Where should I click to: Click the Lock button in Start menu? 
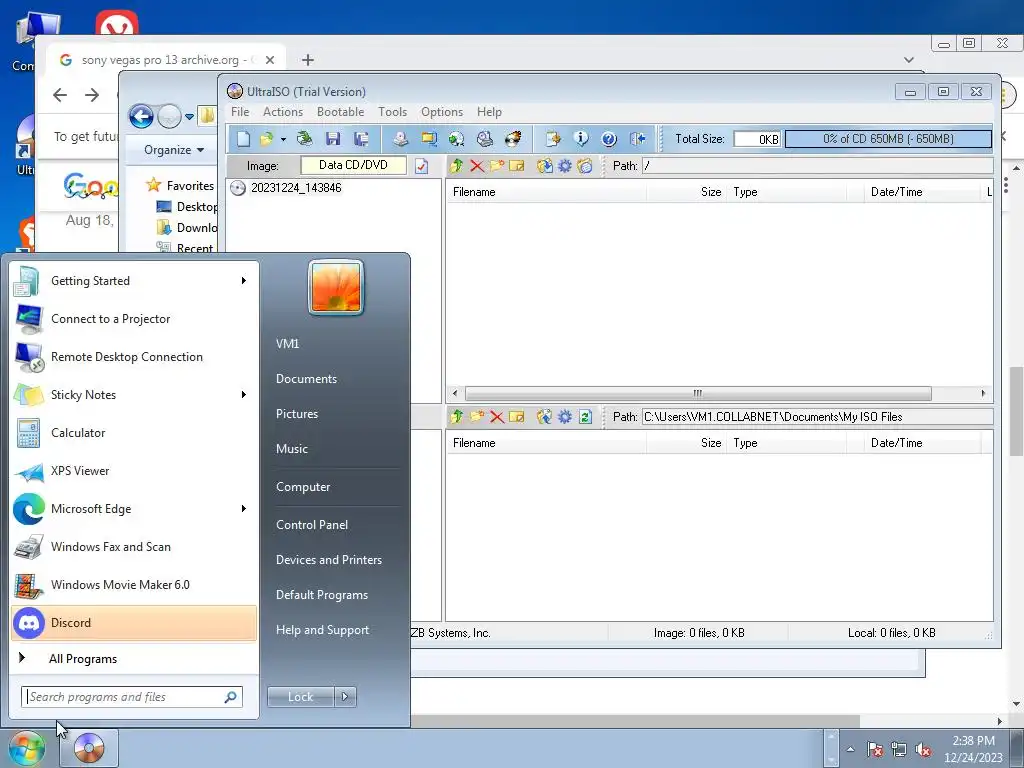pos(300,697)
